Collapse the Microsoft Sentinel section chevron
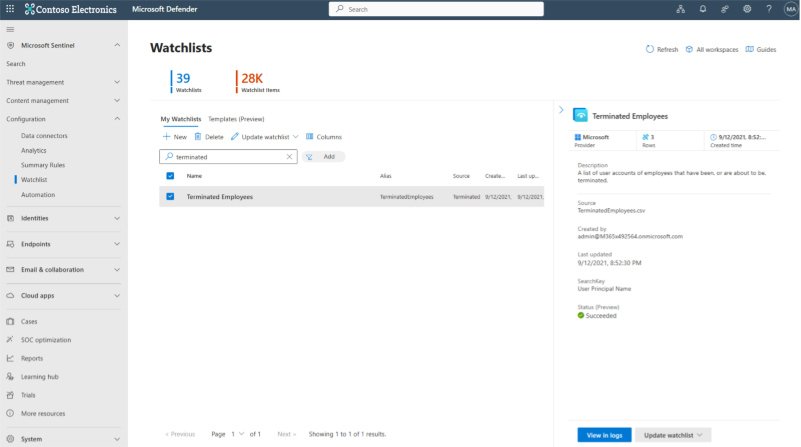 pos(117,45)
